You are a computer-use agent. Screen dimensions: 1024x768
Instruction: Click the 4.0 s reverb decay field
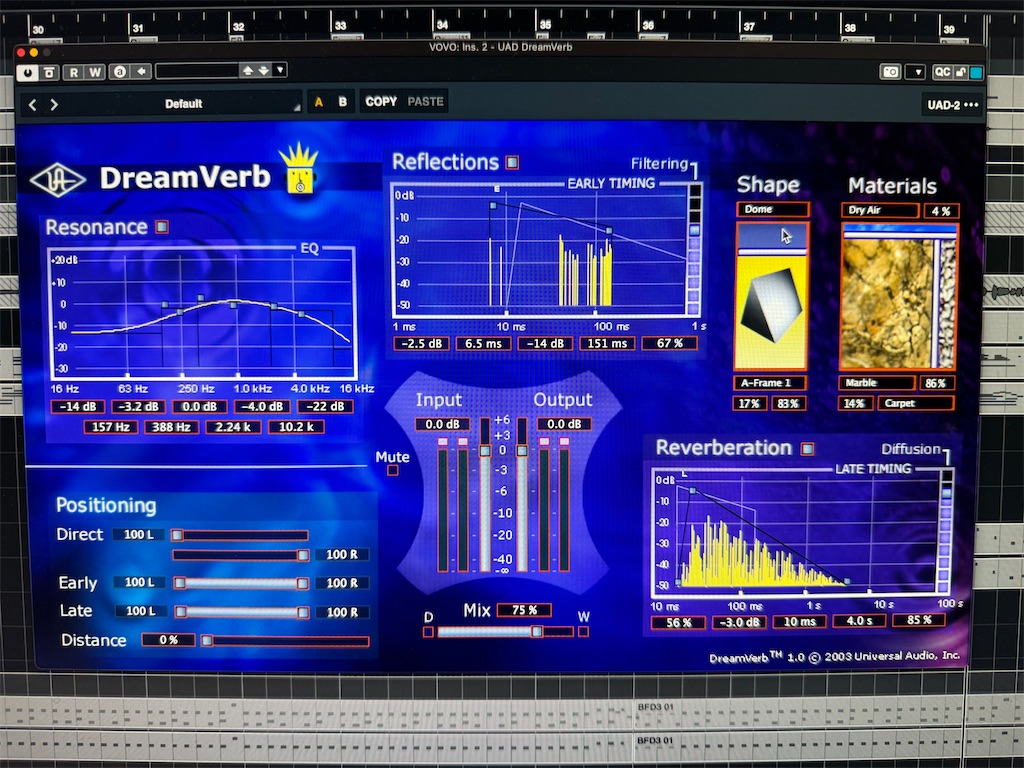[x=859, y=621]
